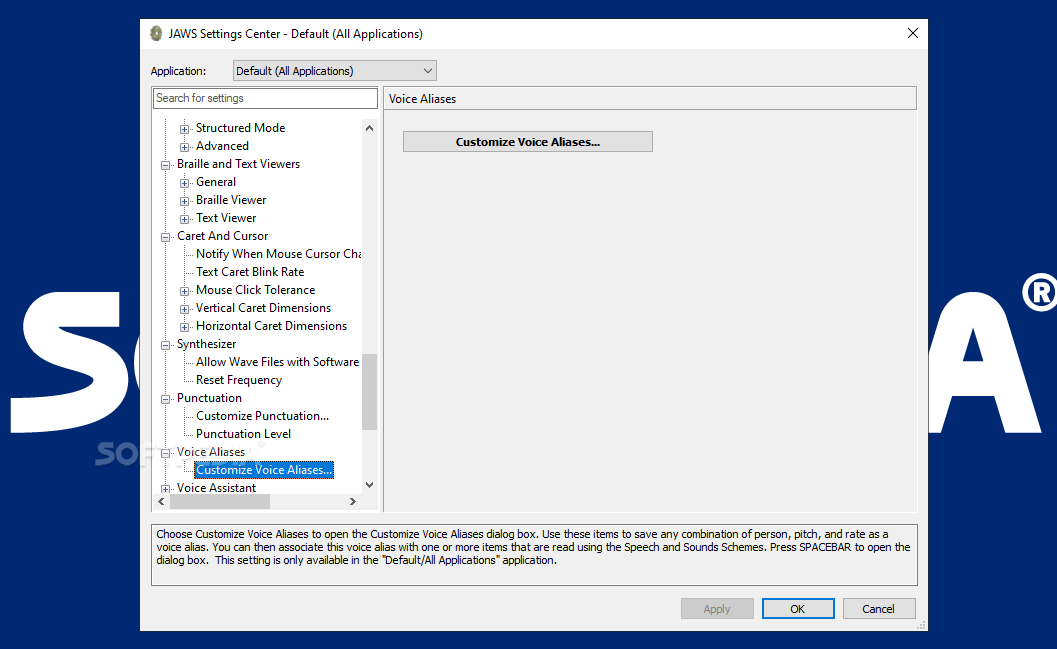Viewport: 1057px width, 649px height.
Task: Collapse the Synthesizer node
Action: click(165, 345)
